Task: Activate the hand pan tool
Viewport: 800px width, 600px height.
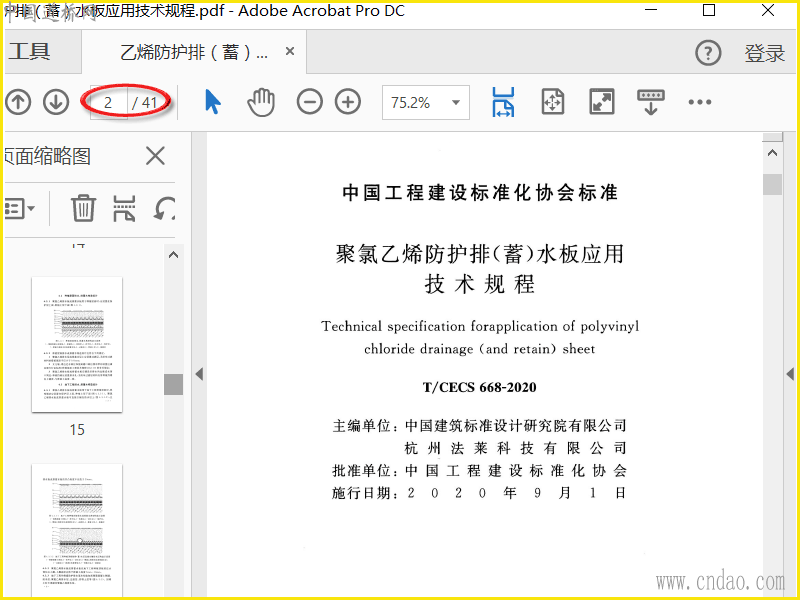Action: (261, 102)
